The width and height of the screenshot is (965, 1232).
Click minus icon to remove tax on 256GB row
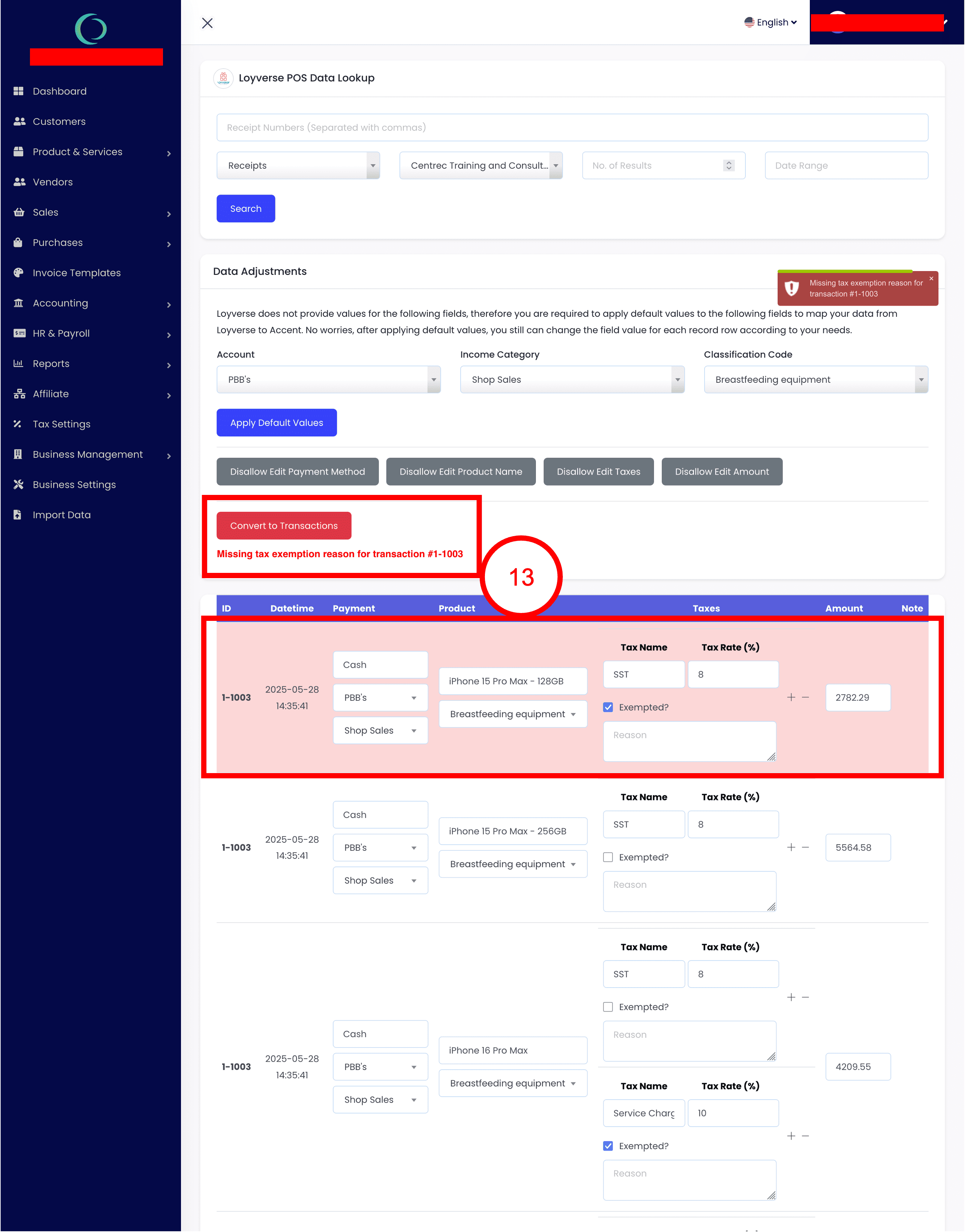[x=806, y=847]
